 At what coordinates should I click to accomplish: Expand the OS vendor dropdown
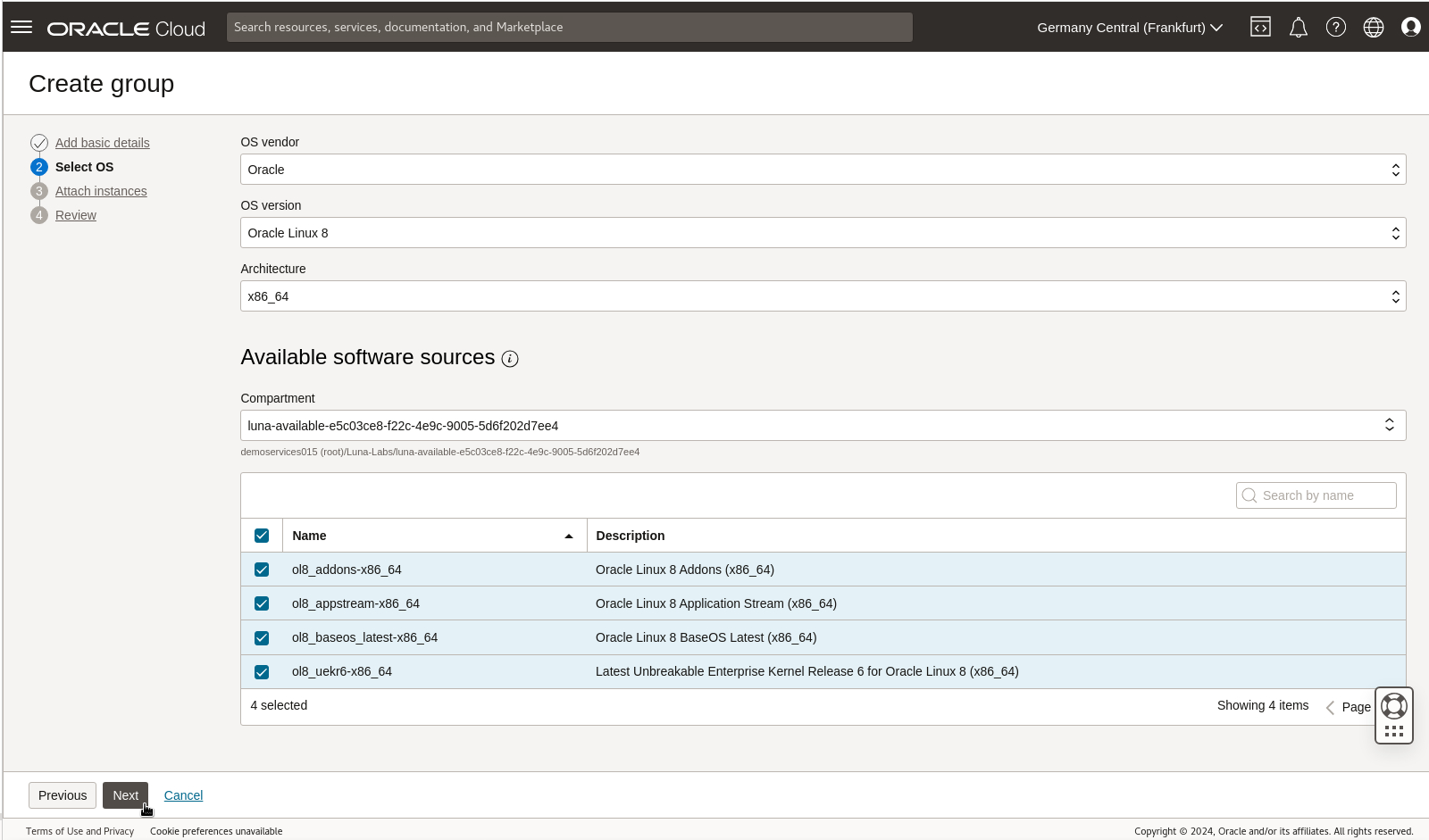tap(823, 170)
